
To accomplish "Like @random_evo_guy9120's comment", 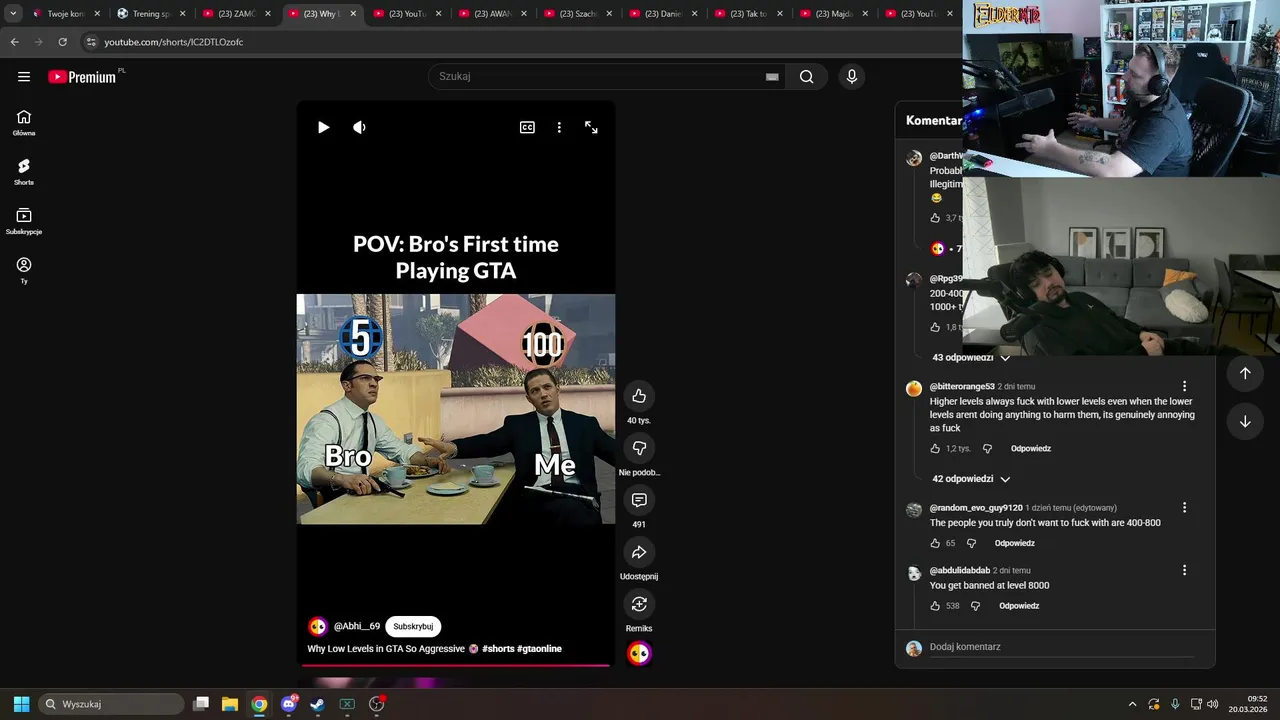I will [935, 543].
